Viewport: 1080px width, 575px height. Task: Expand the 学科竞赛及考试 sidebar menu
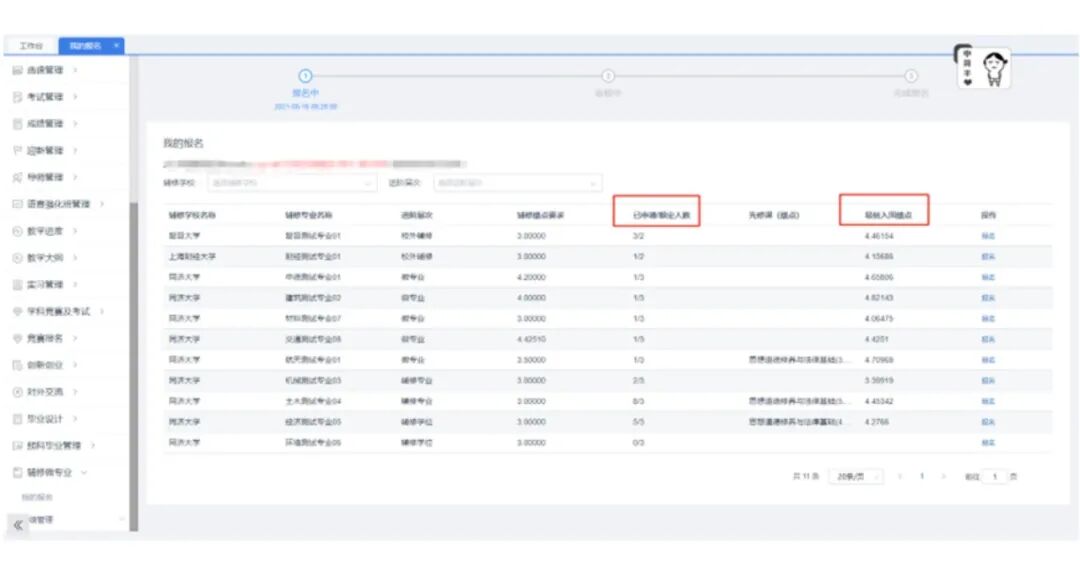tap(102, 311)
